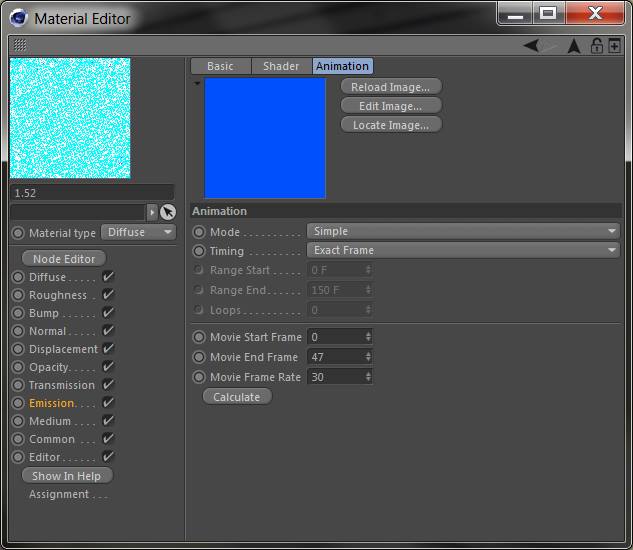The image size is (633, 550).
Task: Click the Material type animation dot
Action: tap(18, 233)
